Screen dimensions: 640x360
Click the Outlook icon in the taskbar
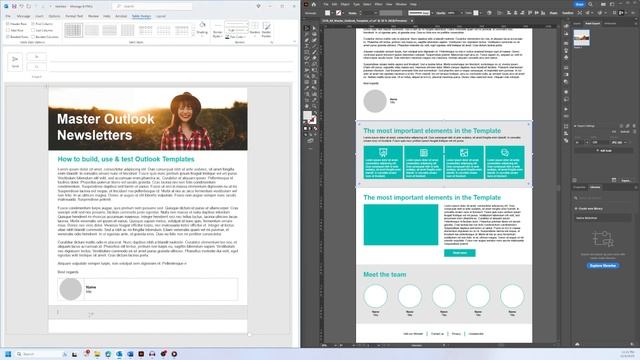coord(119,354)
